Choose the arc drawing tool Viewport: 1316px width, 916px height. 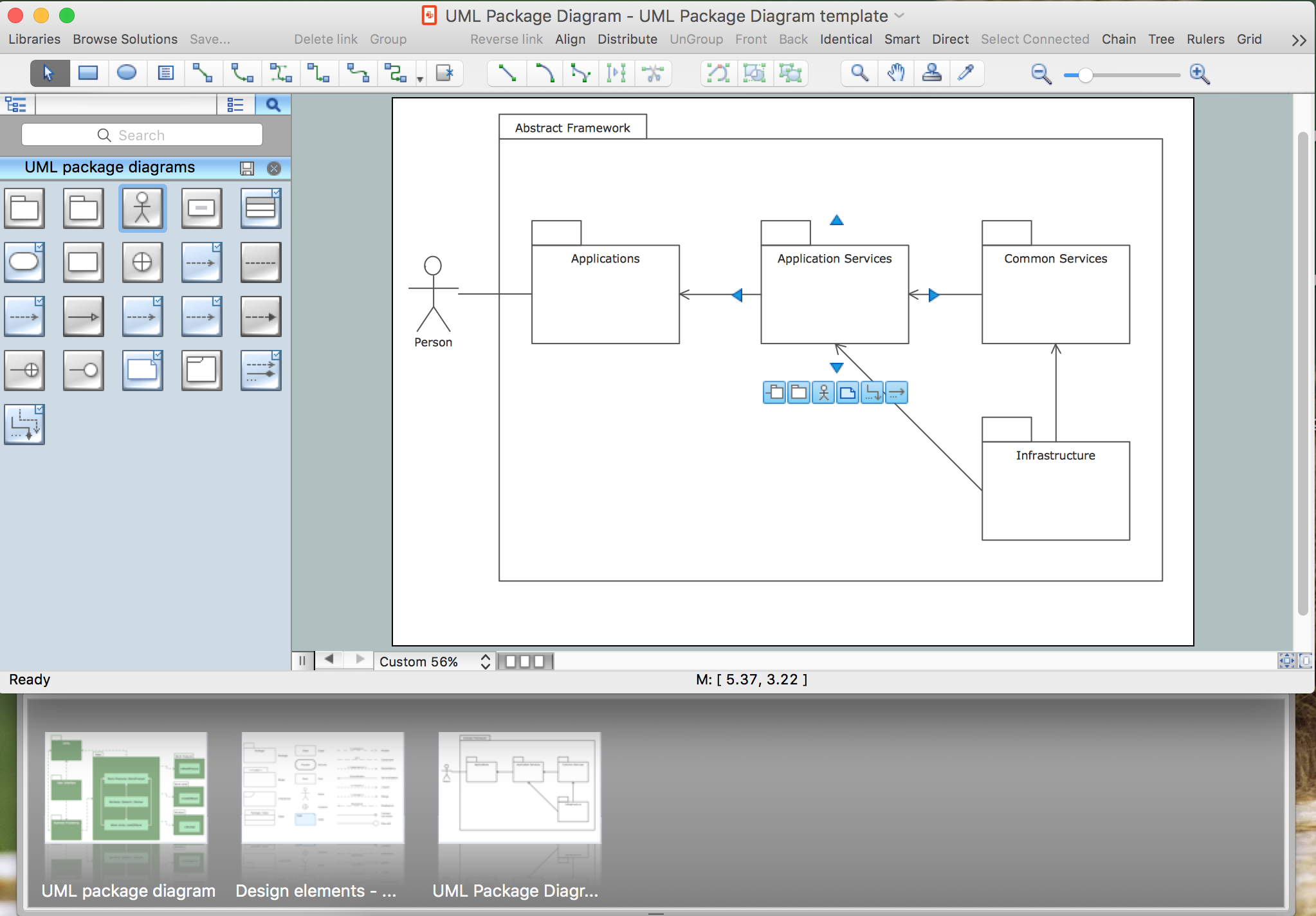click(x=544, y=73)
